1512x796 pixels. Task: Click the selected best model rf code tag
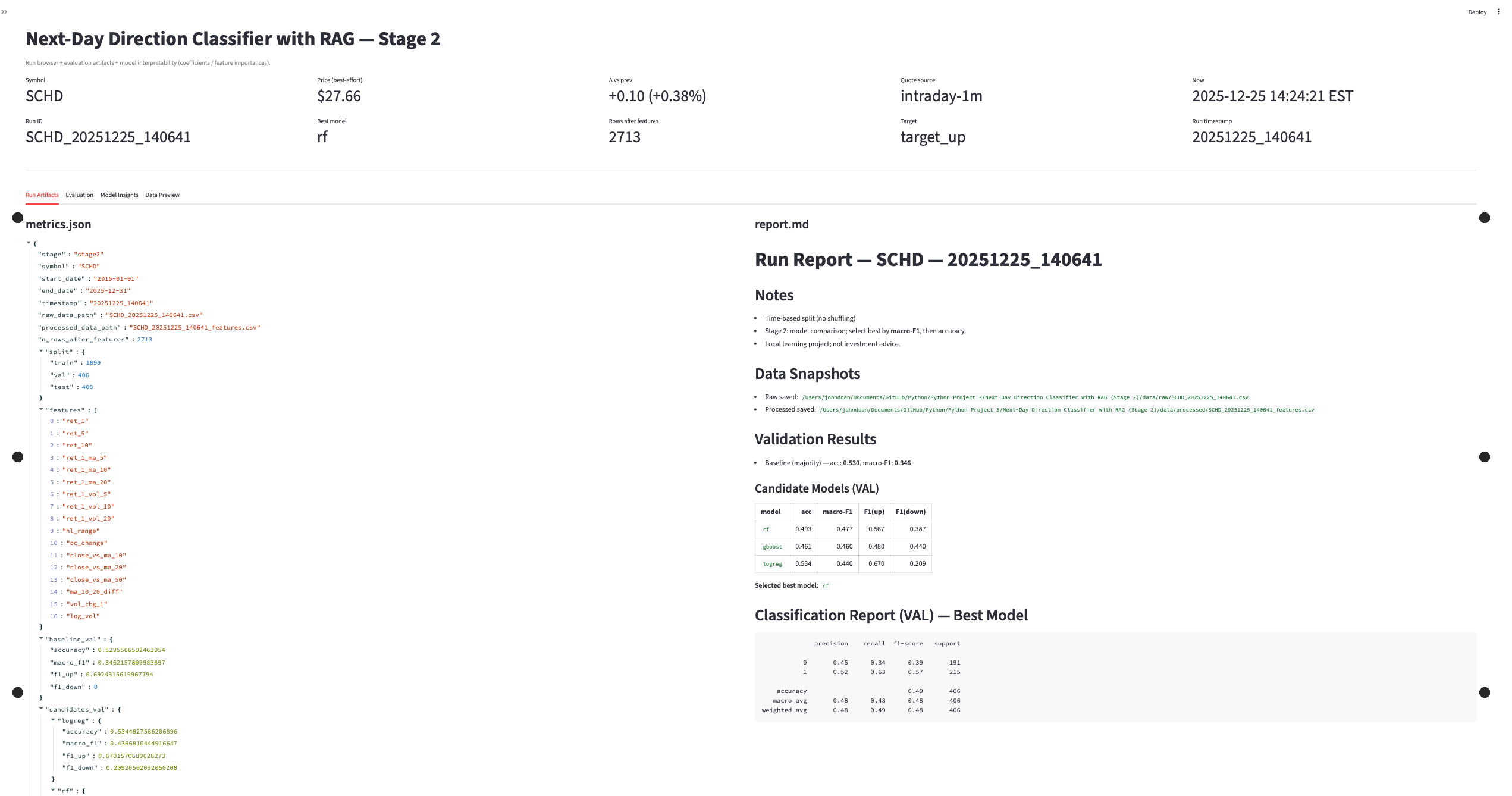[825, 586]
